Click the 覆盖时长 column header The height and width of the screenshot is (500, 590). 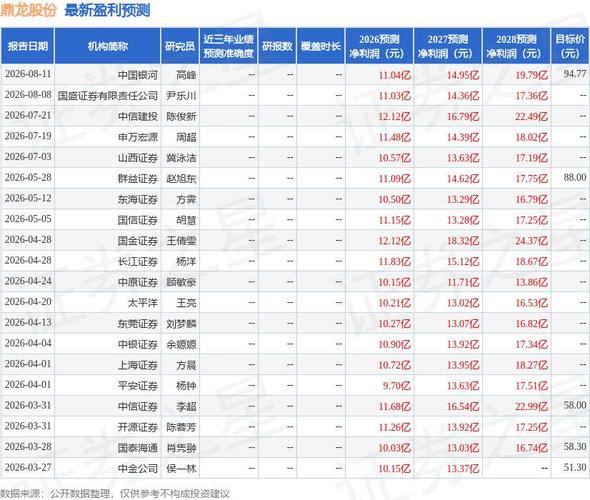click(321, 46)
